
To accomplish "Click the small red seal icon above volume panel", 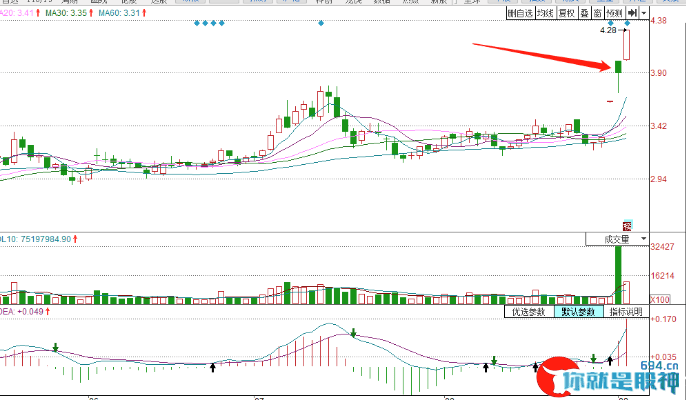I will [627, 226].
